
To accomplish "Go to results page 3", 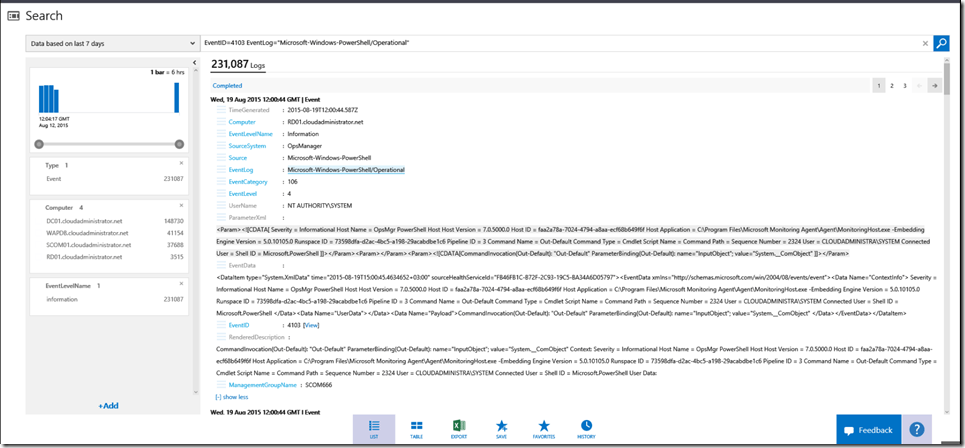I will tap(905, 86).
